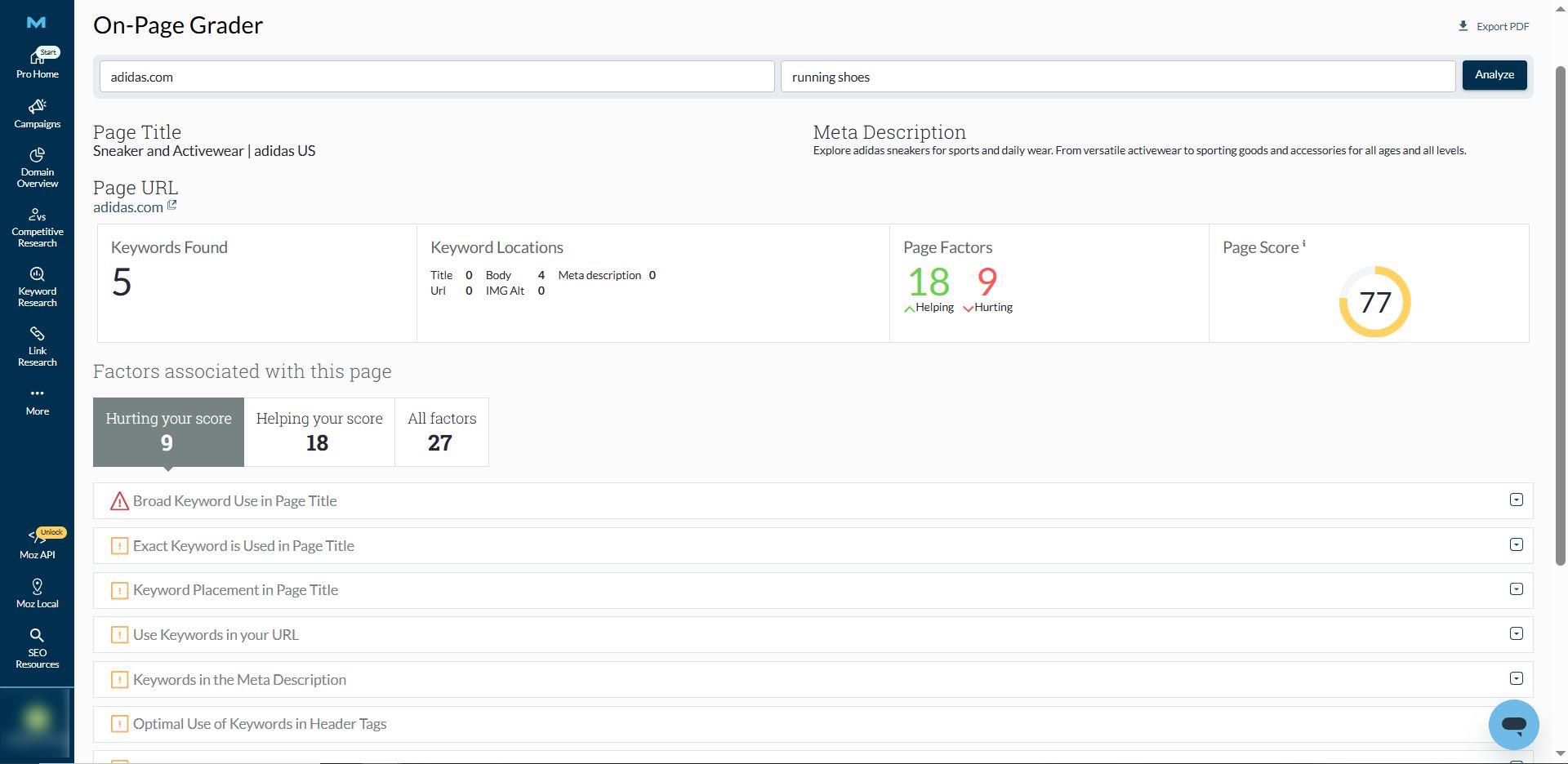Open the chat support bubble
This screenshot has height=764, width=1568.
1512,724
